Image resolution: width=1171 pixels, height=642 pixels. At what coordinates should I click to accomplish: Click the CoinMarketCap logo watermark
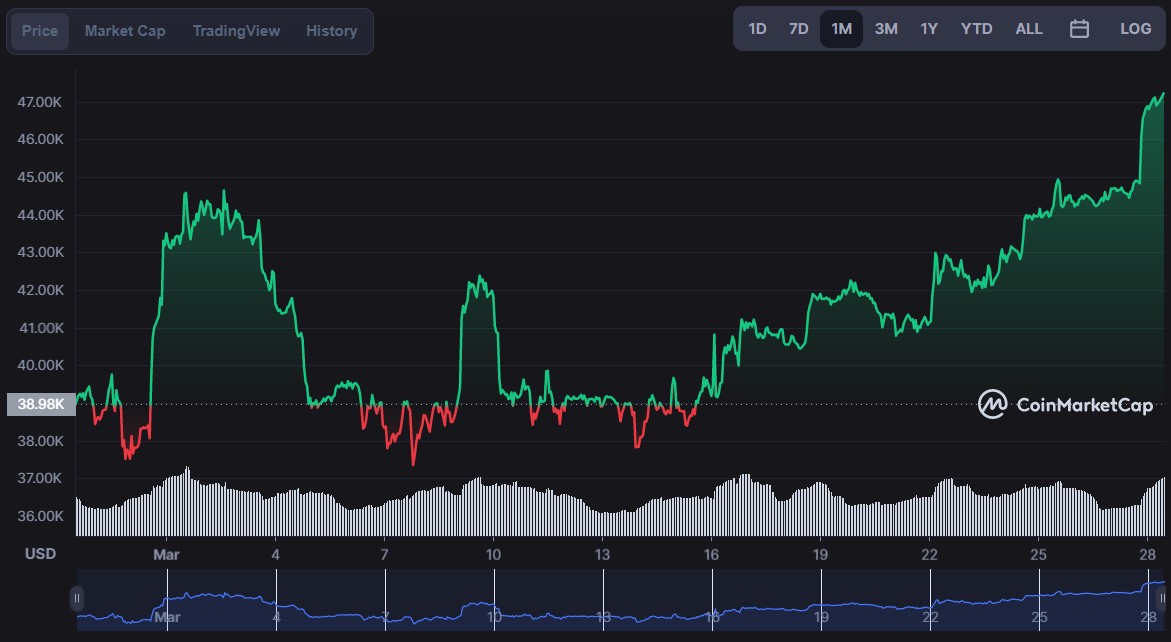(x=1066, y=405)
